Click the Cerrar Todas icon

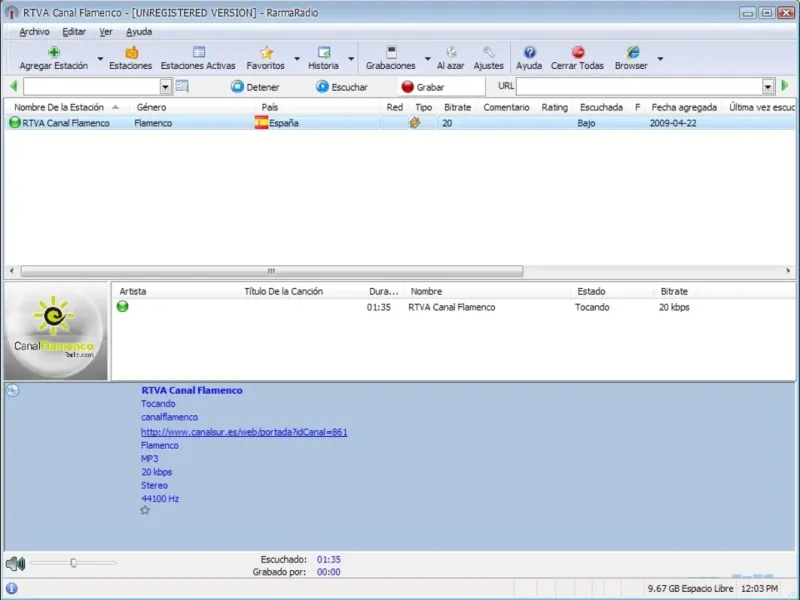tap(577, 53)
